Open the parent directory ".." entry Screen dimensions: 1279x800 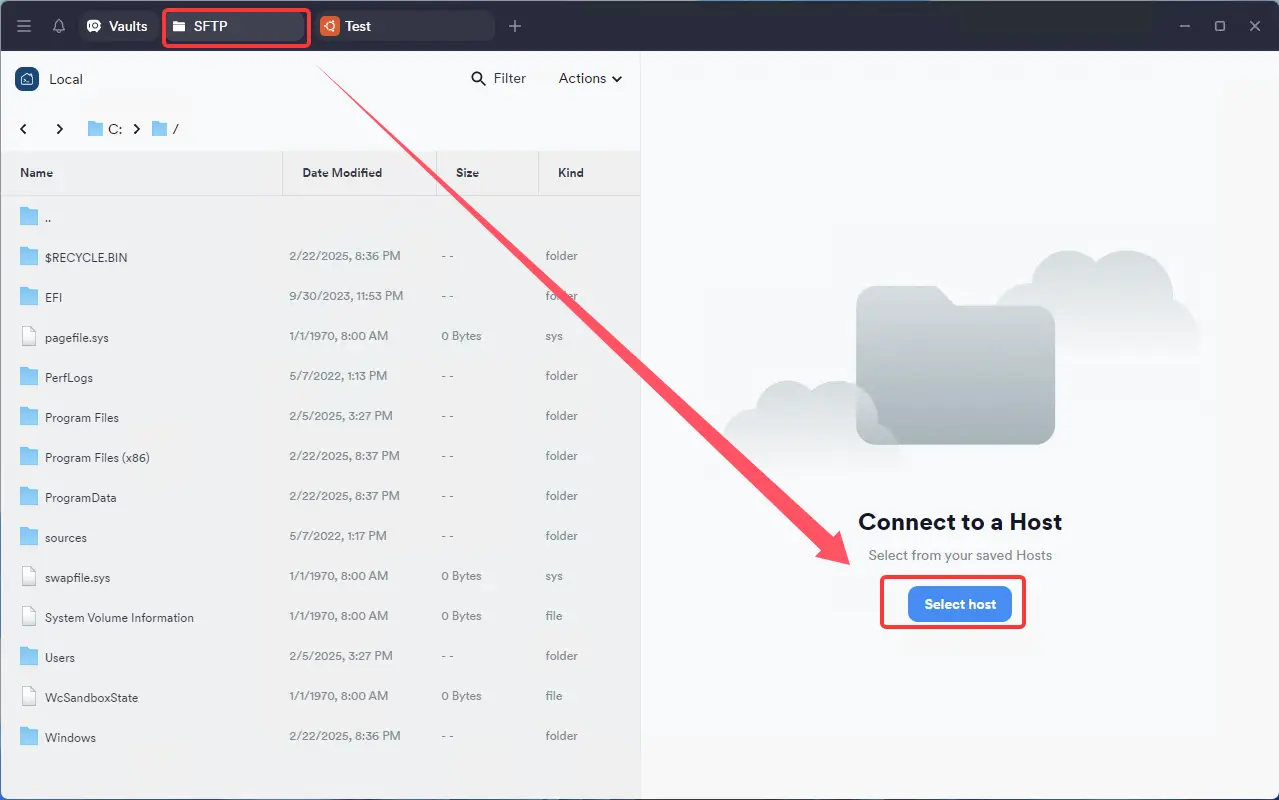click(x=47, y=217)
